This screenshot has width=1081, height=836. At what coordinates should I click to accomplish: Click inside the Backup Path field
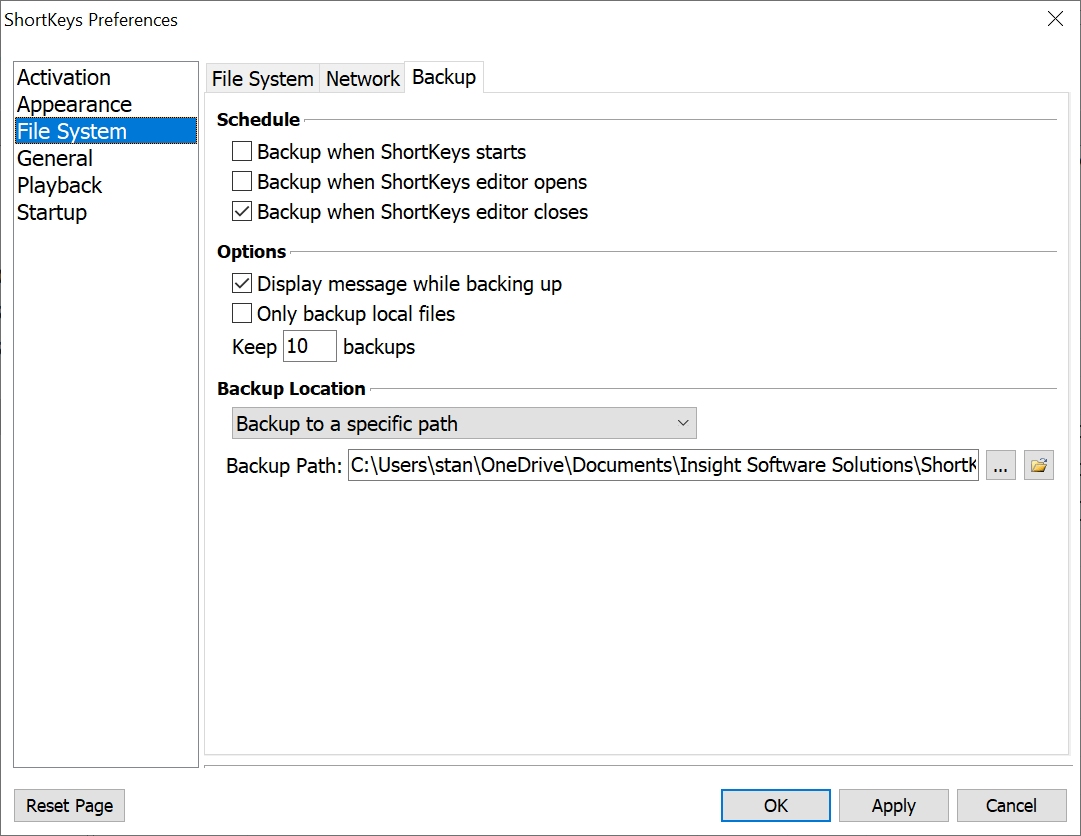(x=662, y=466)
